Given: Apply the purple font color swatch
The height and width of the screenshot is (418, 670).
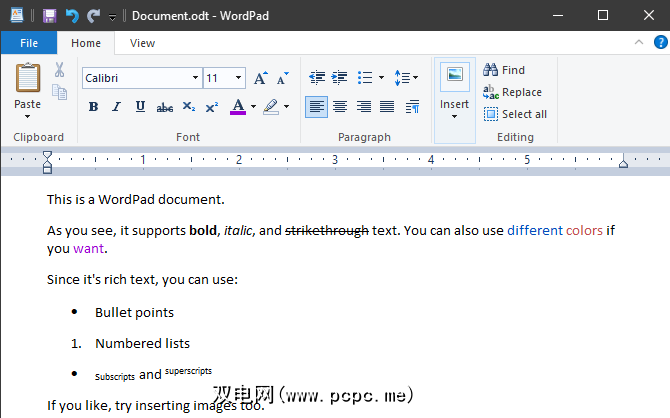Looking at the screenshot, I should [237, 107].
